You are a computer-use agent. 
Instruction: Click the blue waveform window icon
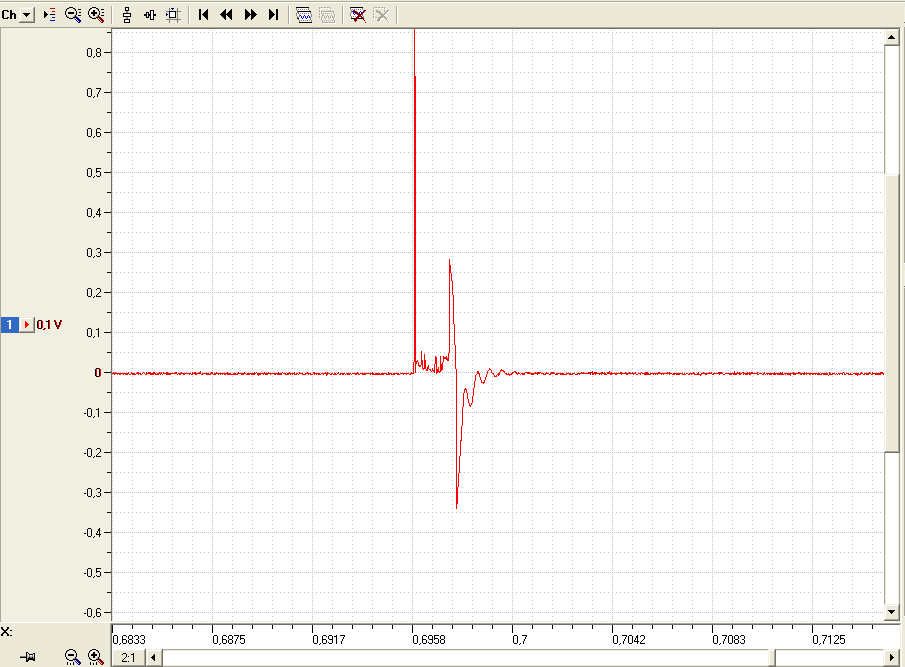[x=304, y=15]
